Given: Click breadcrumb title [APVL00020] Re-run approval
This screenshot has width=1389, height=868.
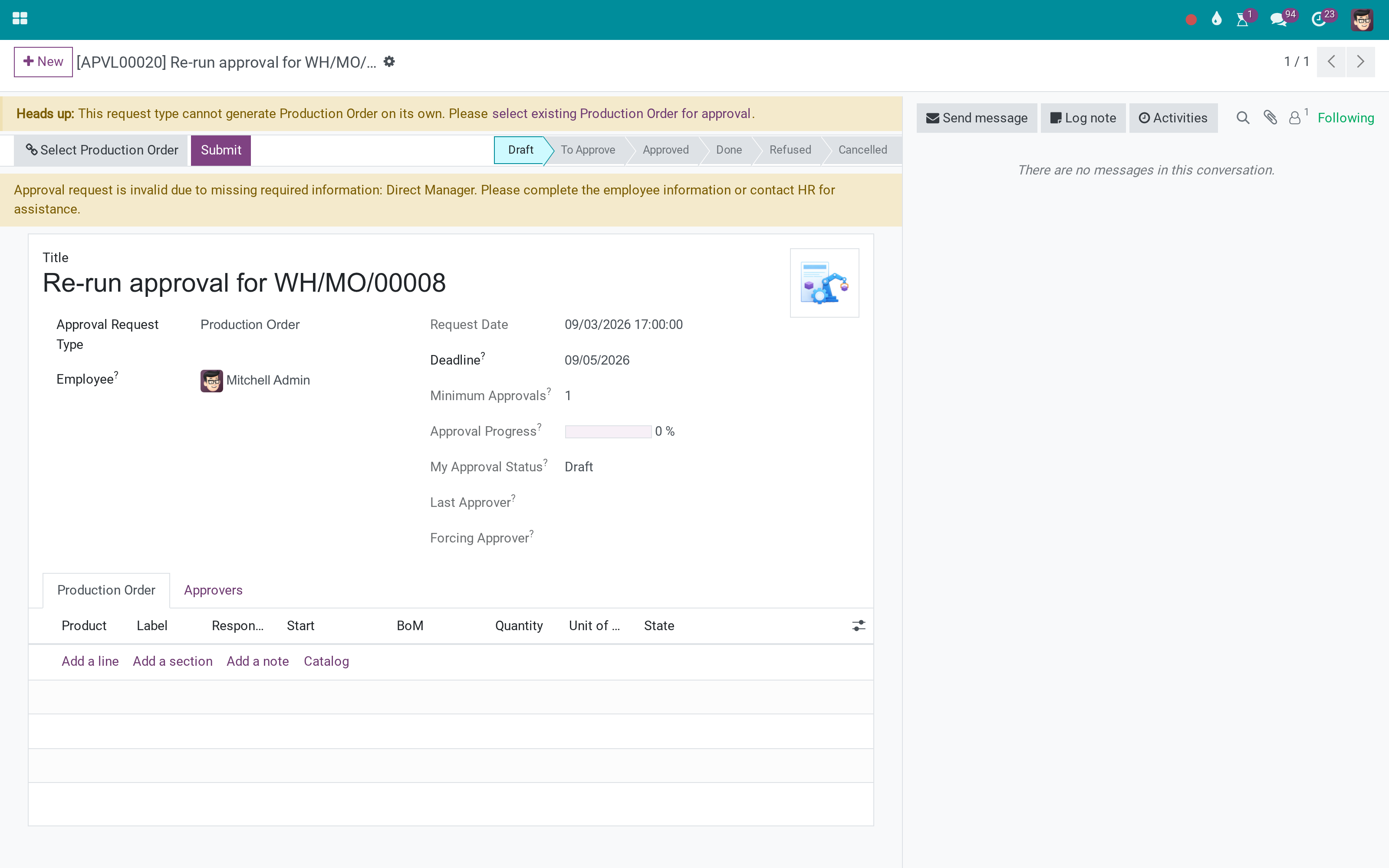Looking at the screenshot, I should click(x=226, y=62).
